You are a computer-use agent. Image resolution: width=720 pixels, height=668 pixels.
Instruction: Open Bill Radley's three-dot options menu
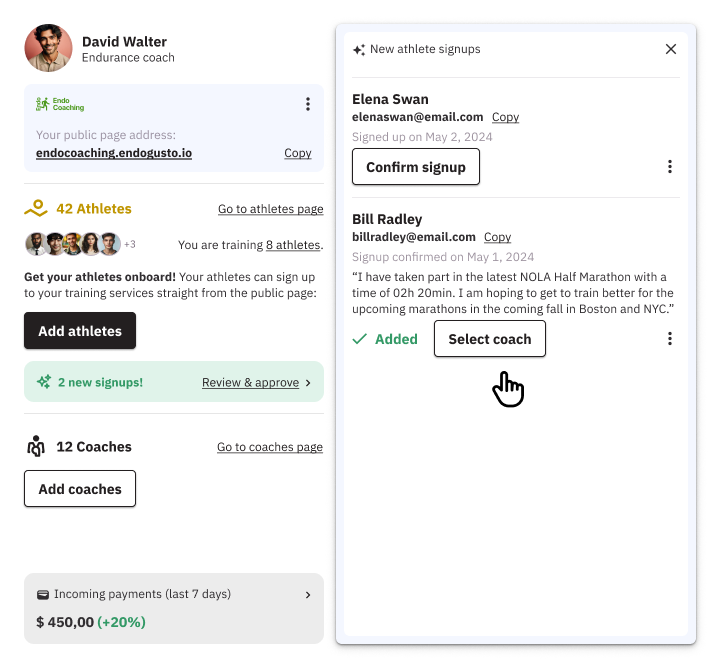click(x=670, y=339)
